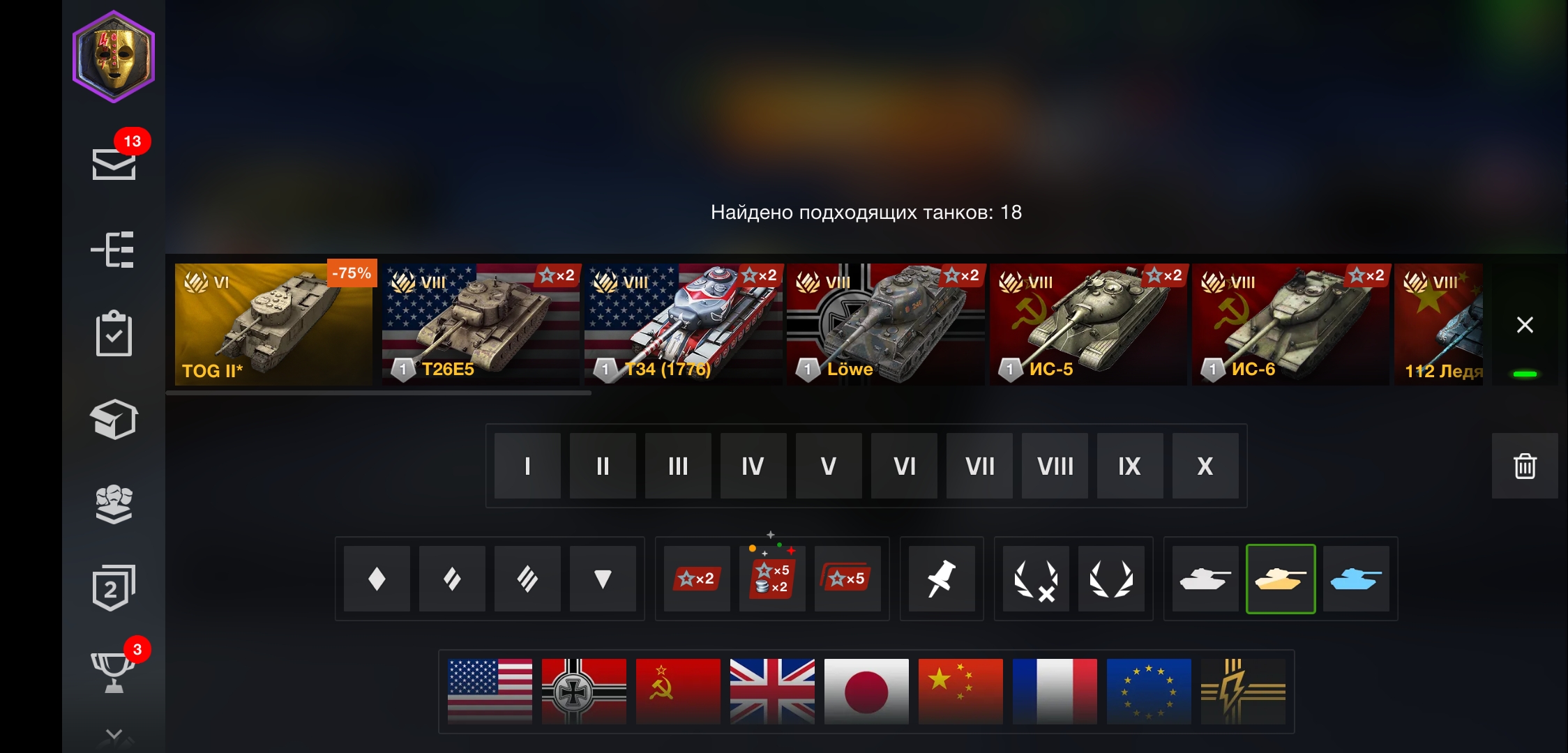Screen dimensions: 1568x753
Task: Filter by USSR nation flag
Action: 678,691
